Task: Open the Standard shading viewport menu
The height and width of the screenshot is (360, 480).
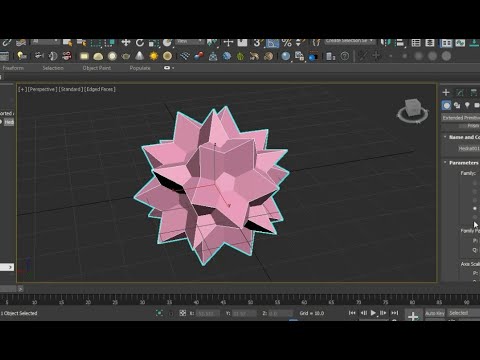Action: point(71,89)
